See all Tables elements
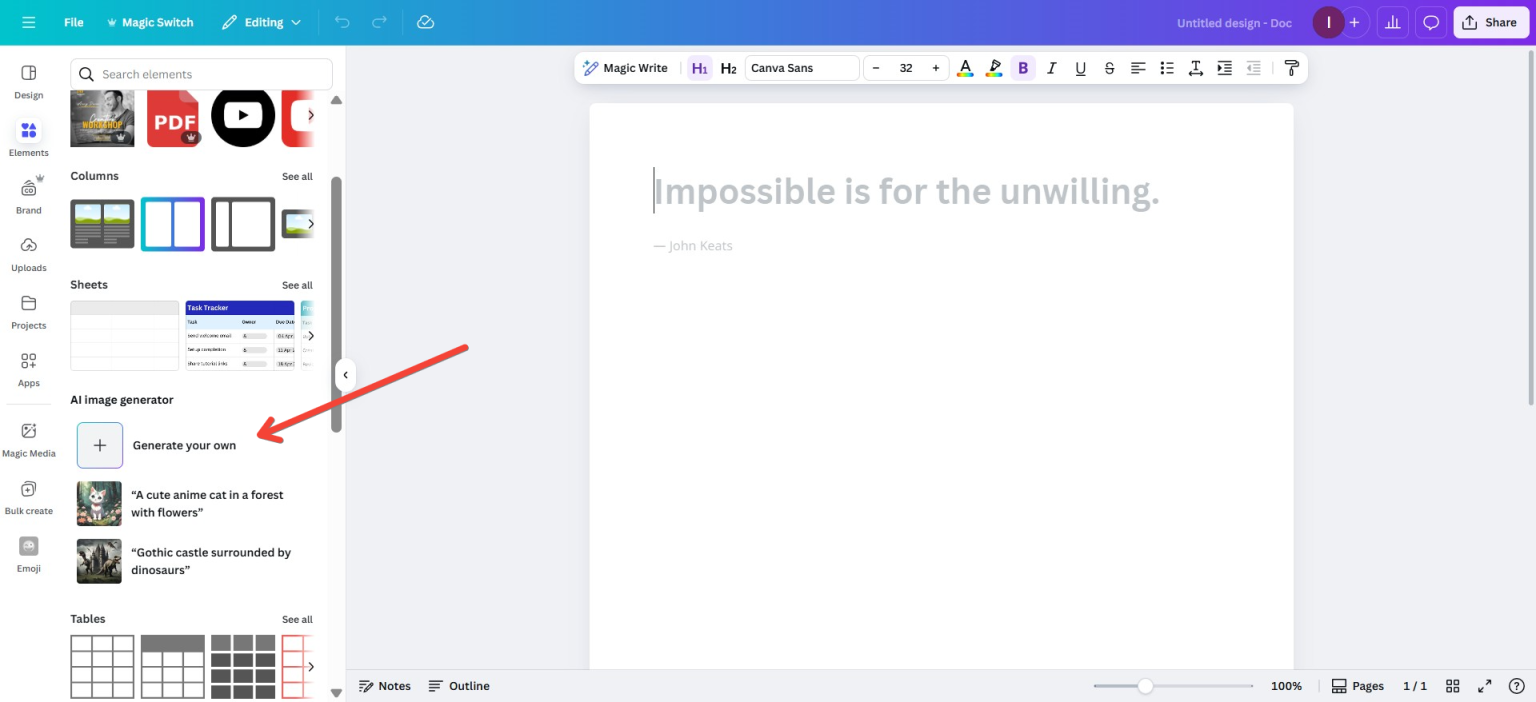 click(297, 620)
